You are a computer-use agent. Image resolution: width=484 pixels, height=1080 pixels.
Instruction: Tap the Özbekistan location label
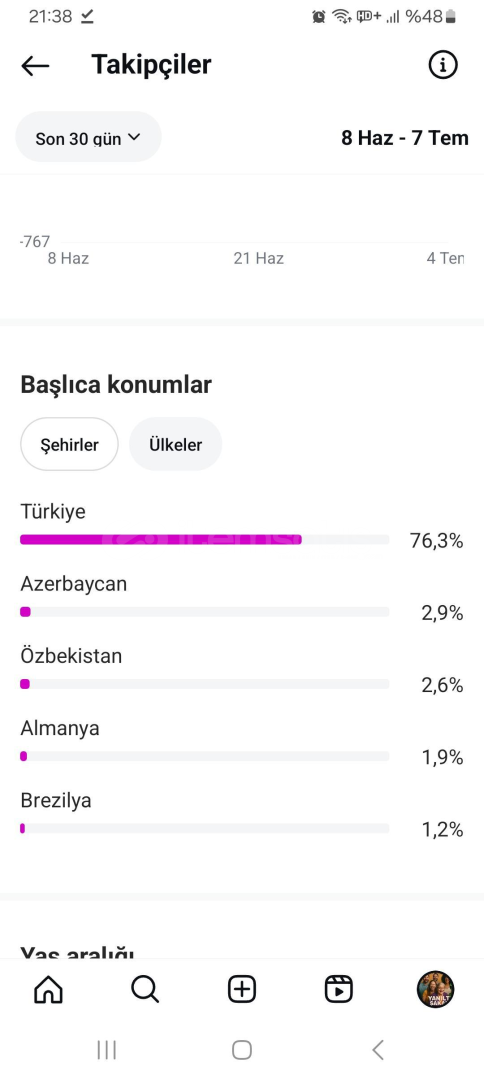tap(71, 656)
